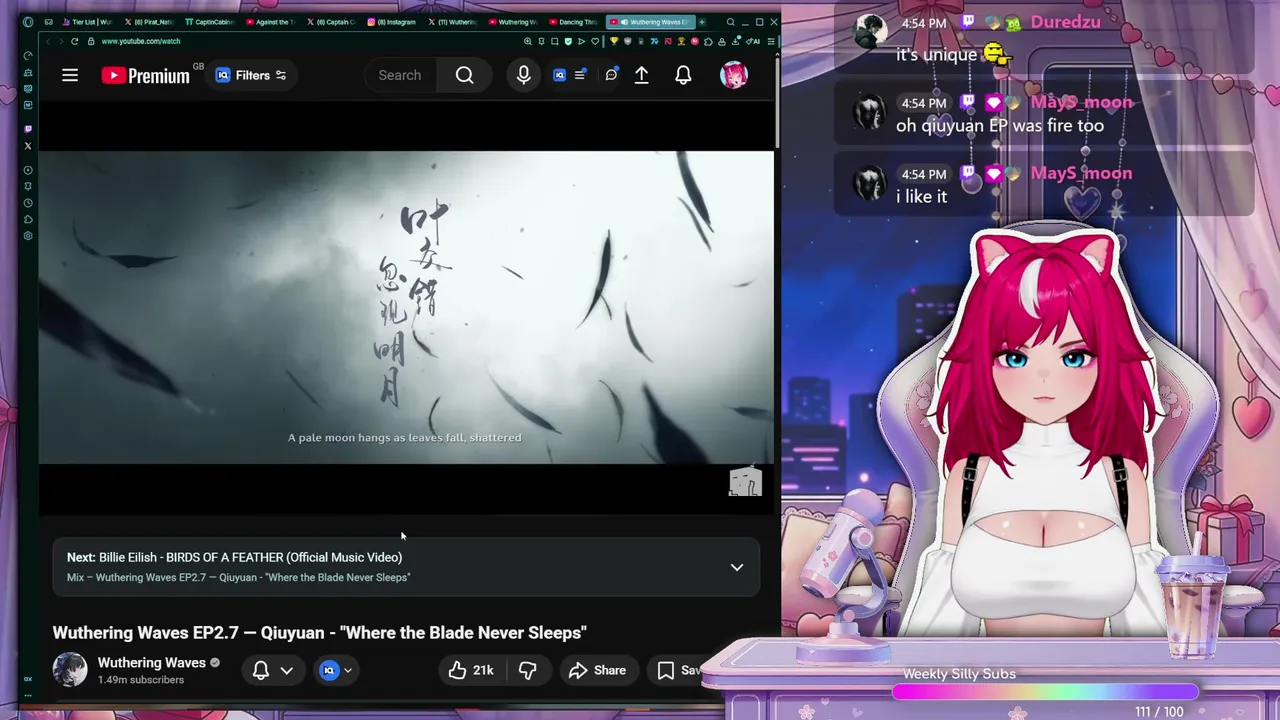
Task: Like the video with 21k likes
Action: pos(471,670)
